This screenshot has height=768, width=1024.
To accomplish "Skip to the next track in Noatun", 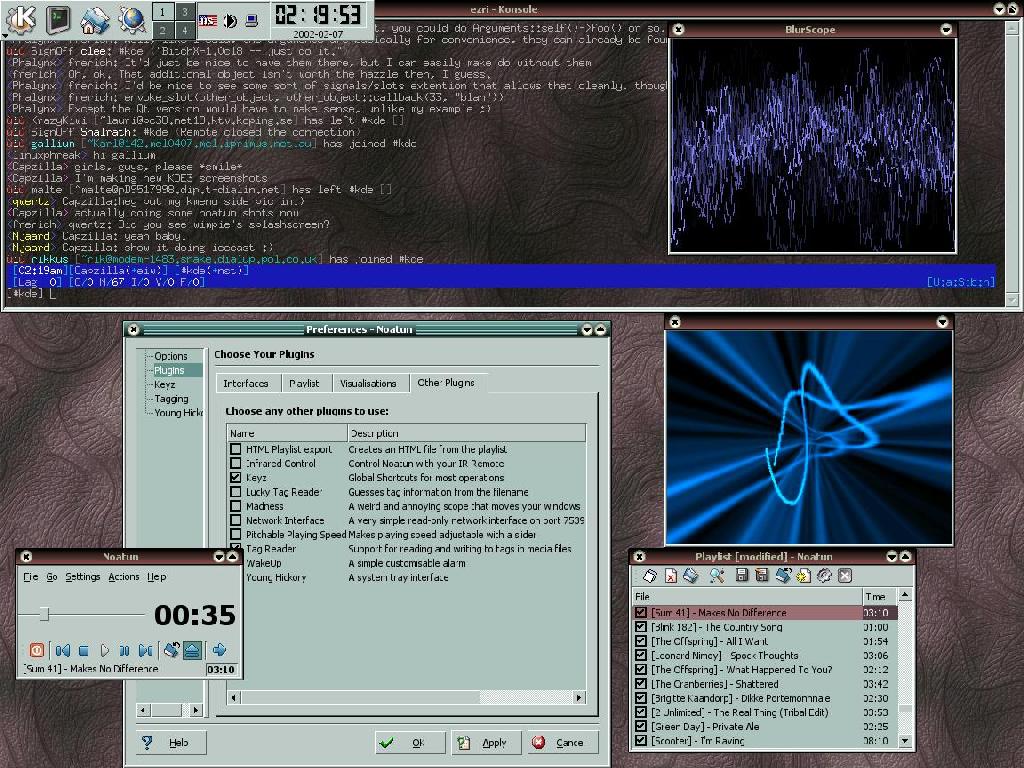I will (x=146, y=650).
